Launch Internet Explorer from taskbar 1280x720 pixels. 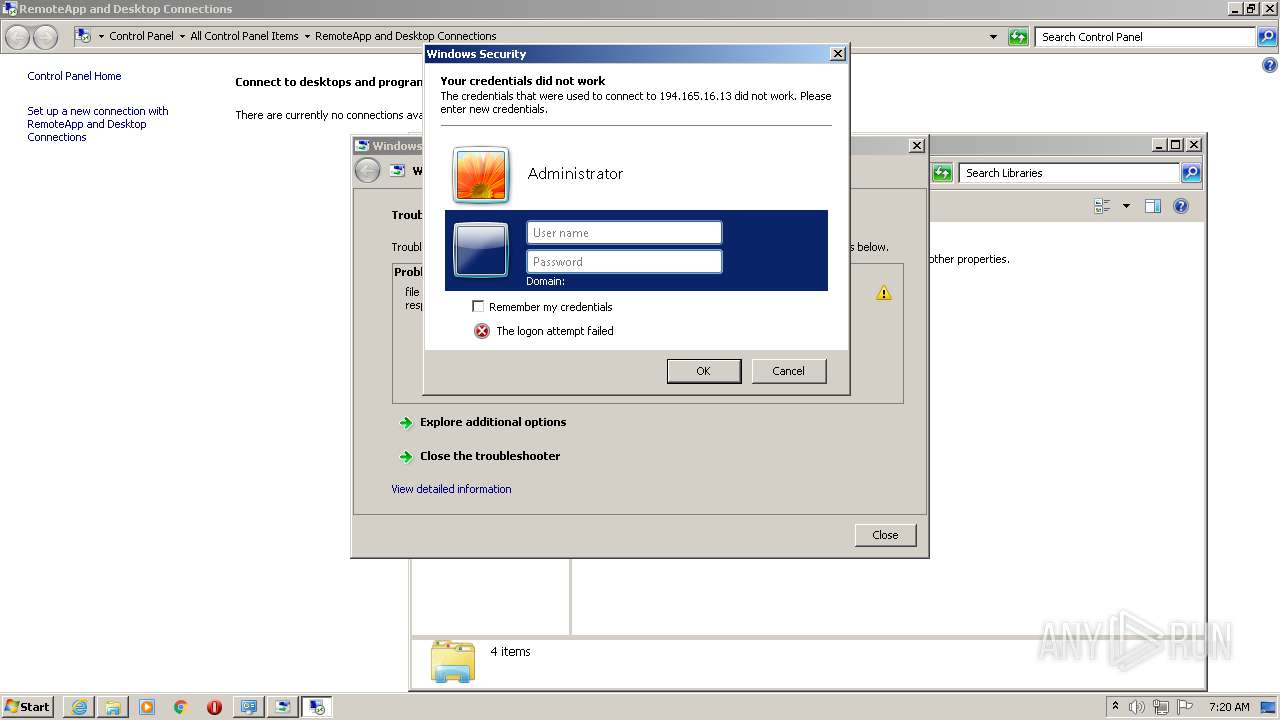tap(79, 707)
